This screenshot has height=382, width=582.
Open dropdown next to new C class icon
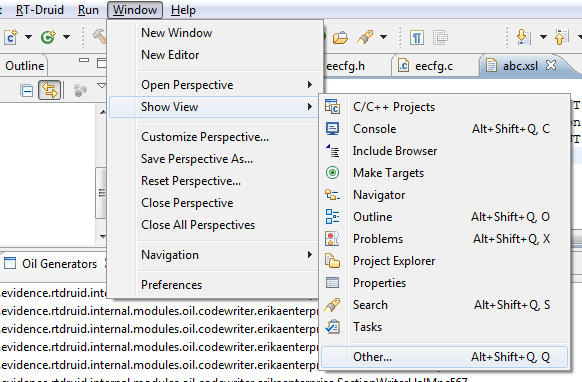[x=28, y=37]
